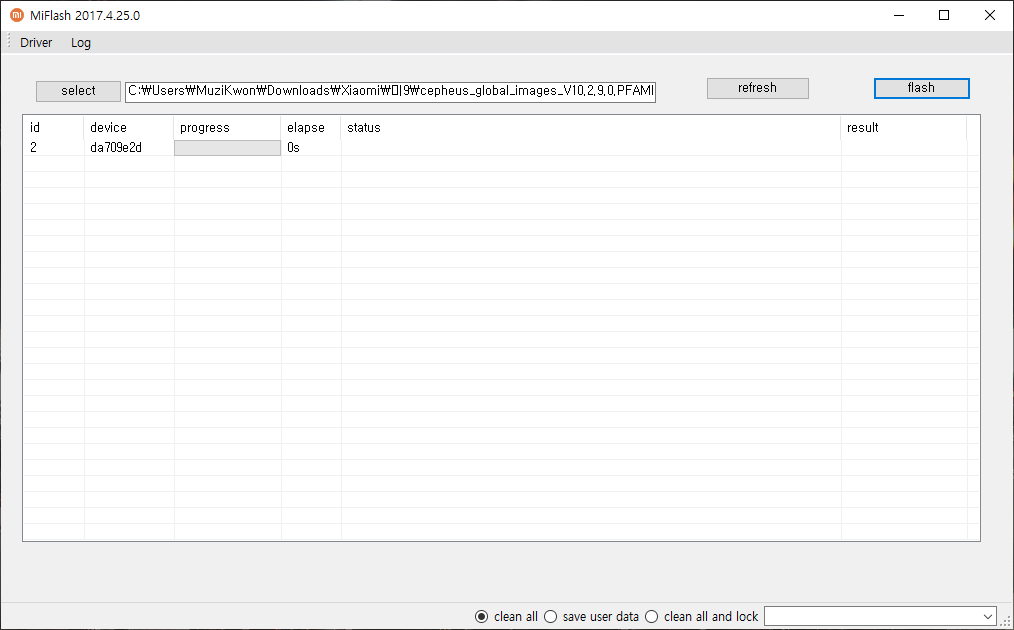Click the result column header
The image size is (1014, 630).
click(x=904, y=127)
